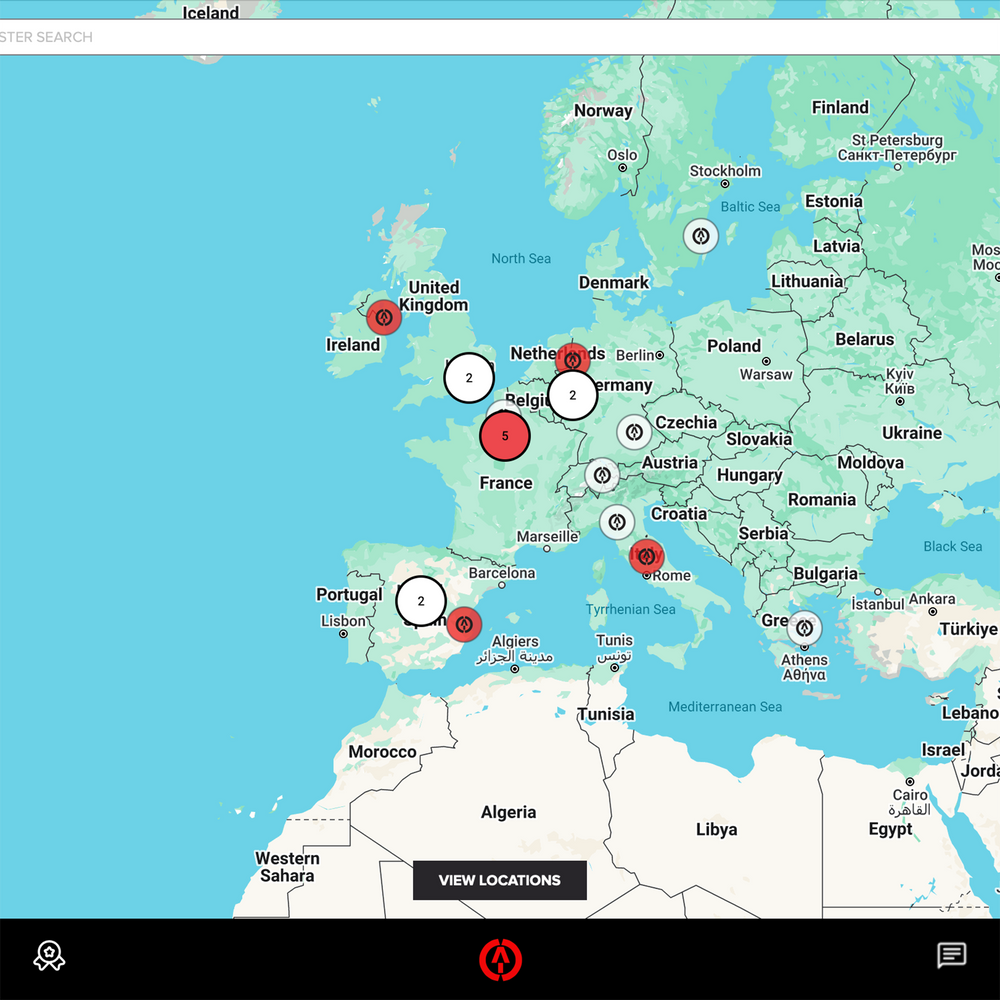Select the red marker in southeastern Spain

463,624
